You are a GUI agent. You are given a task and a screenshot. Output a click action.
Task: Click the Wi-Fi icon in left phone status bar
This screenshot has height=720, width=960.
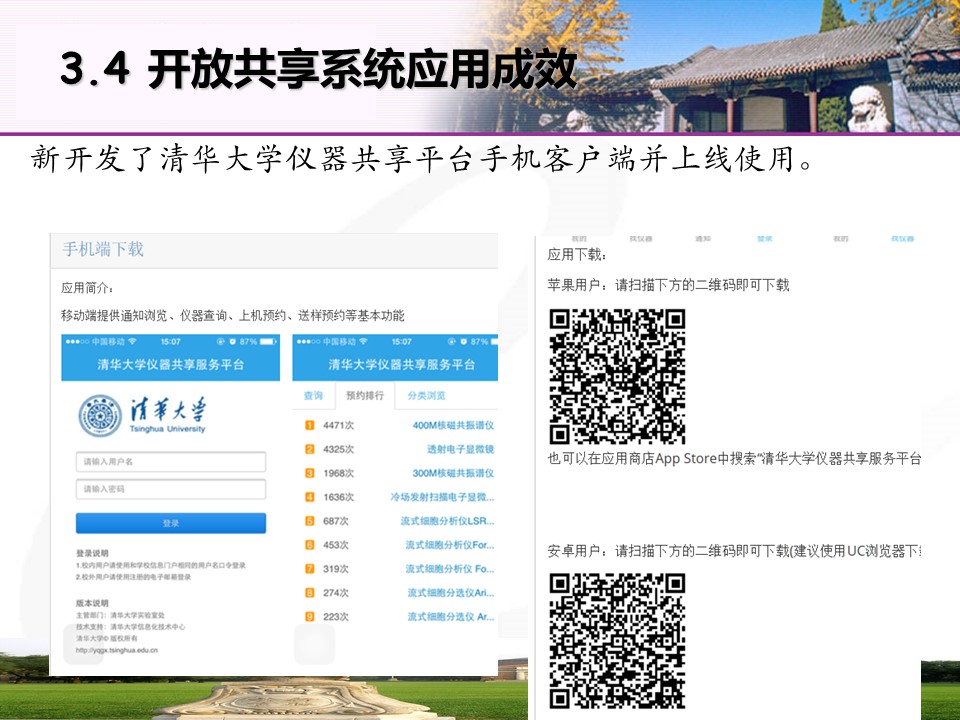[x=132, y=341]
